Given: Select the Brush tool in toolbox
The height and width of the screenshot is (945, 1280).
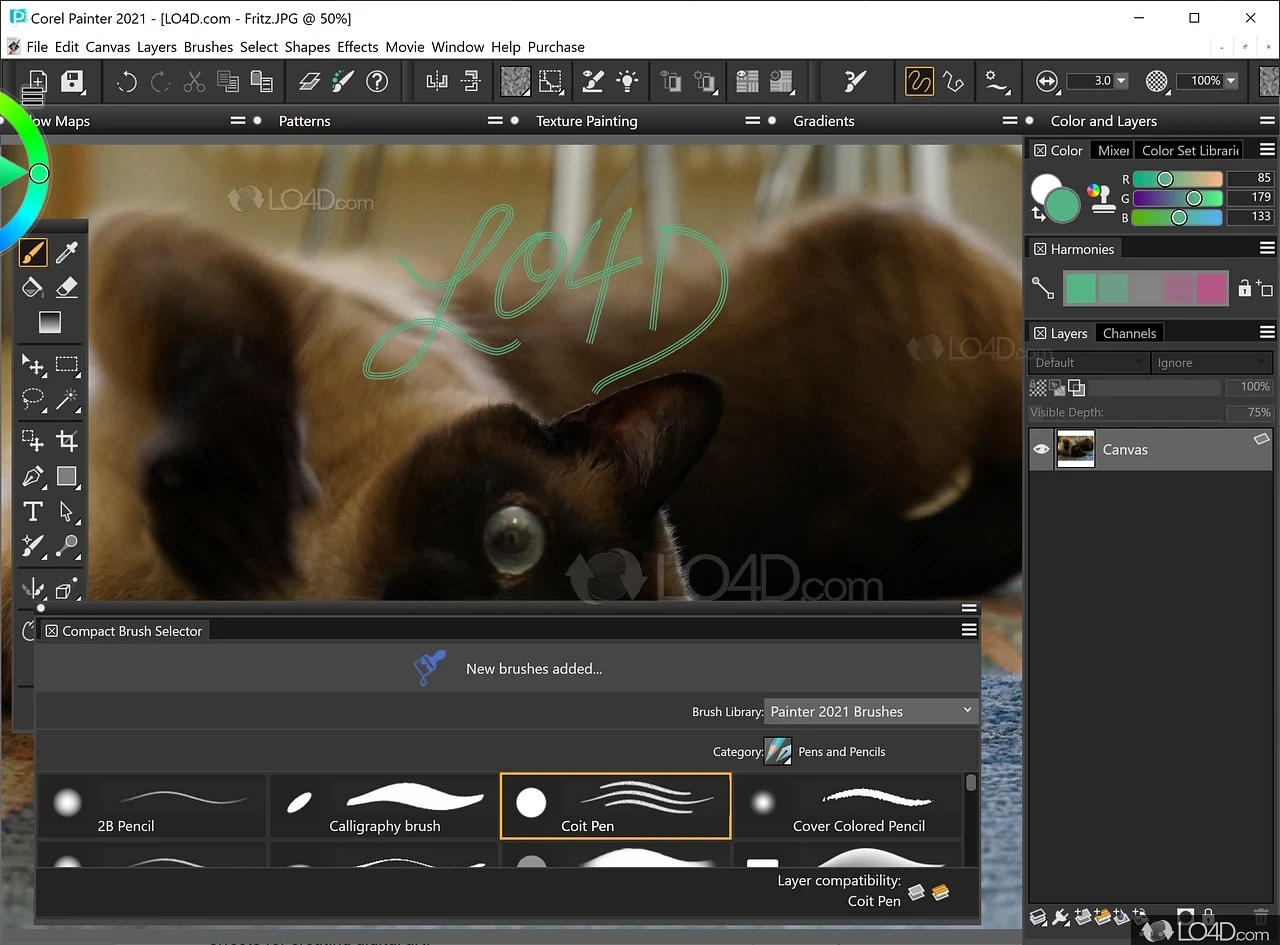Looking at the screenshot, I should pyautogui.click(x=33, y=252).
